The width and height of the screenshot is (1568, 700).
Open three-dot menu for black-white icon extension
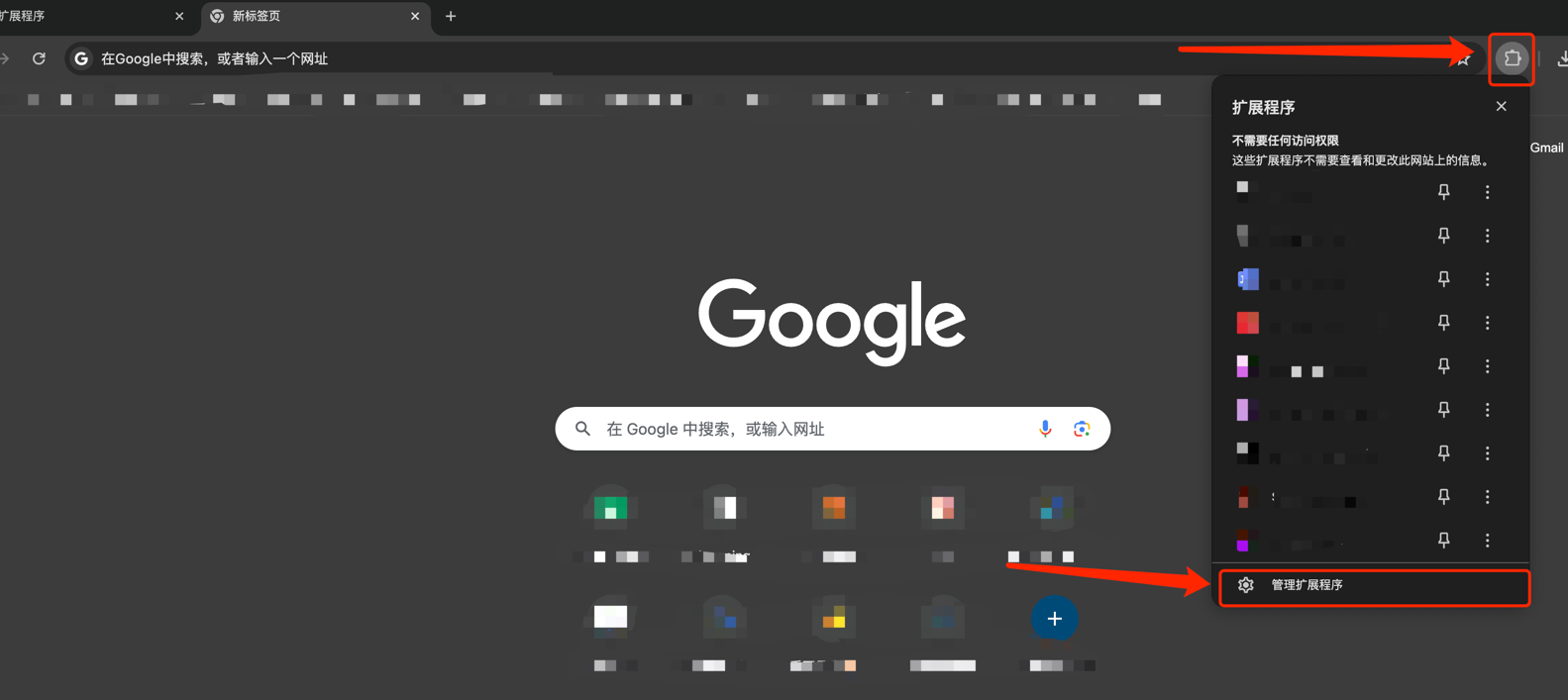tap(1487, 452)
